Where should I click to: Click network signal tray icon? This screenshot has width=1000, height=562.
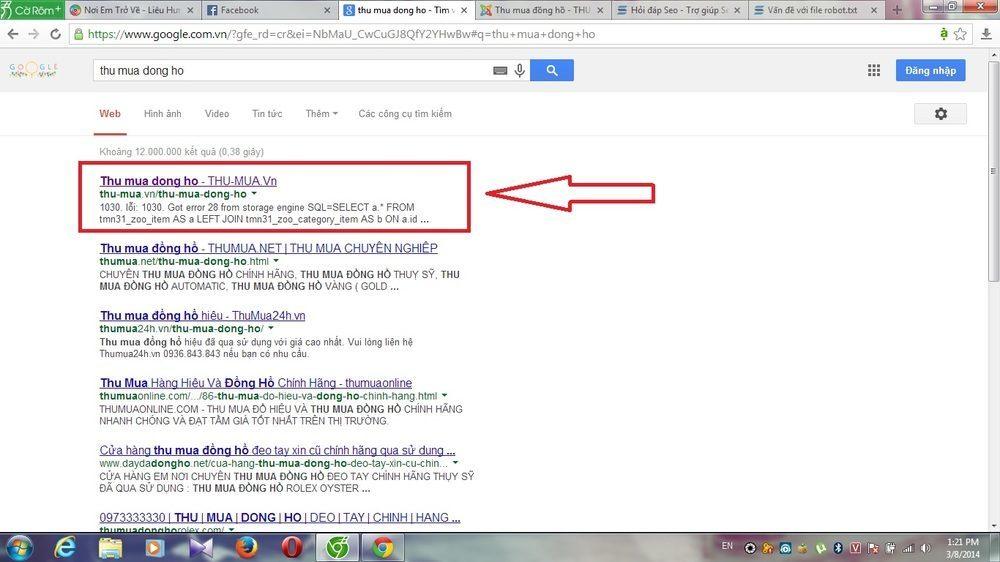point(908,548)
